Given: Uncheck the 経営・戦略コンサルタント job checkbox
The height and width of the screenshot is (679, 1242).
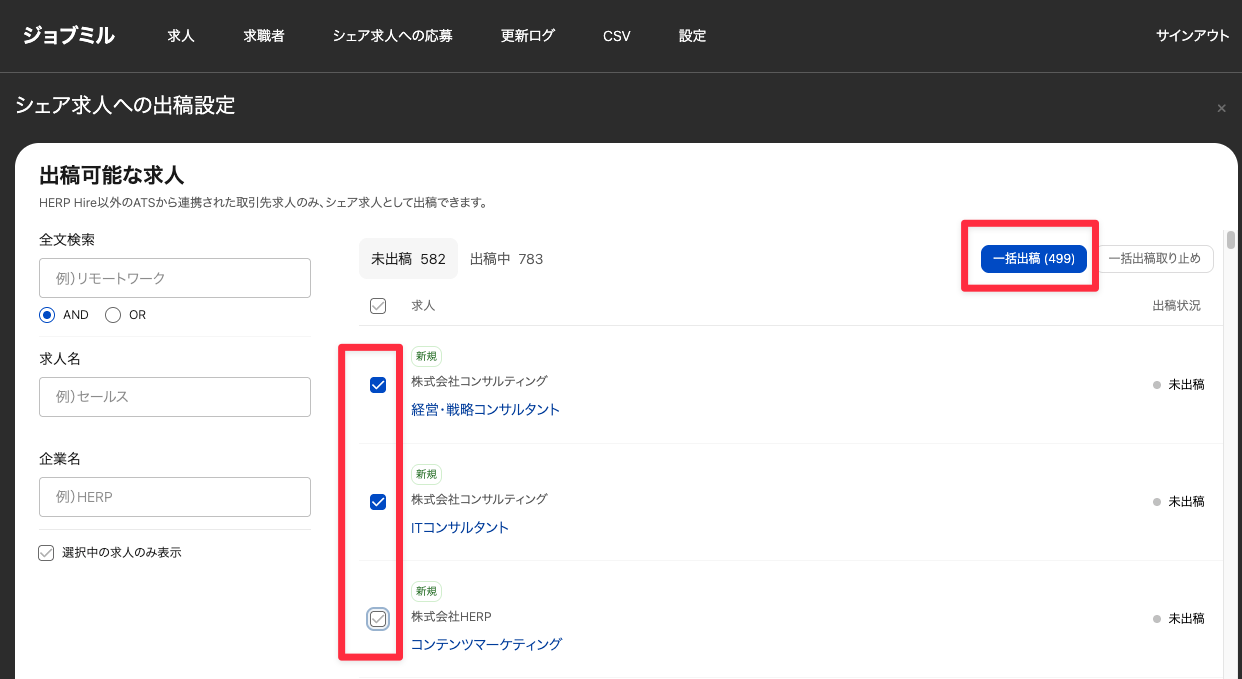Looking at the screenshot, I should point(378,385).
